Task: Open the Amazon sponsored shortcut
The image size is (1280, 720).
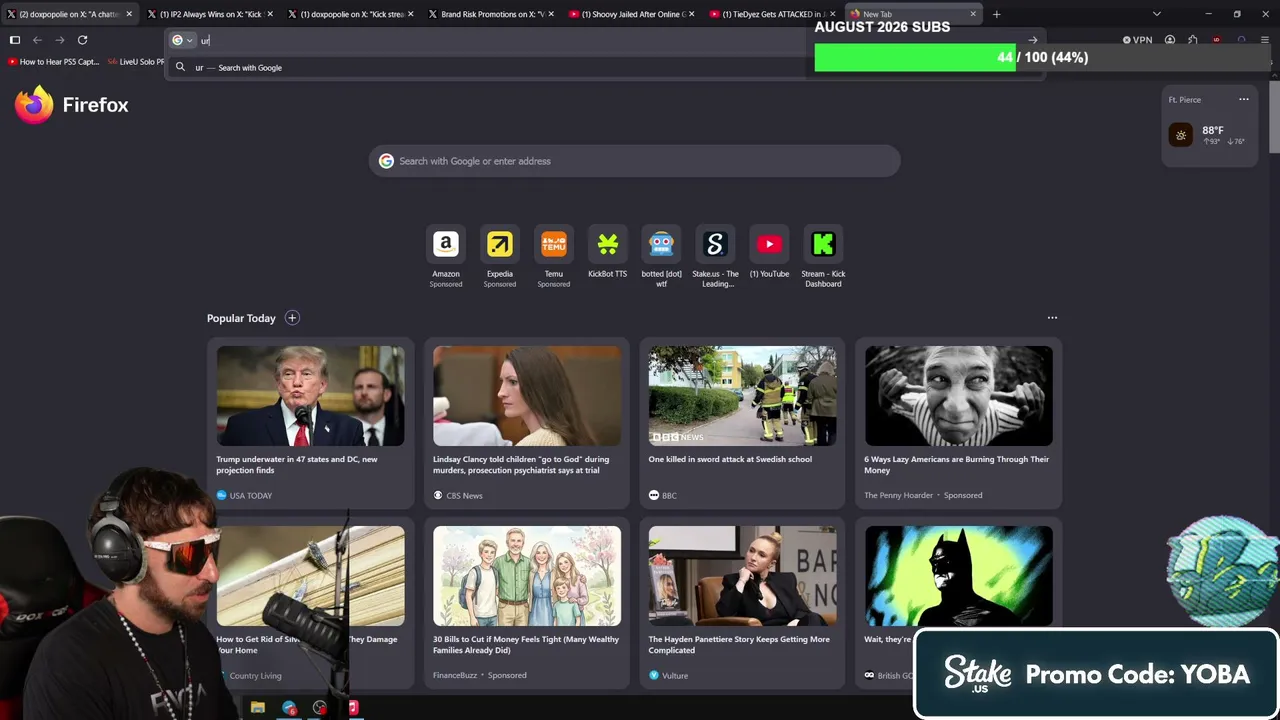Action: [x=446, y=257]
